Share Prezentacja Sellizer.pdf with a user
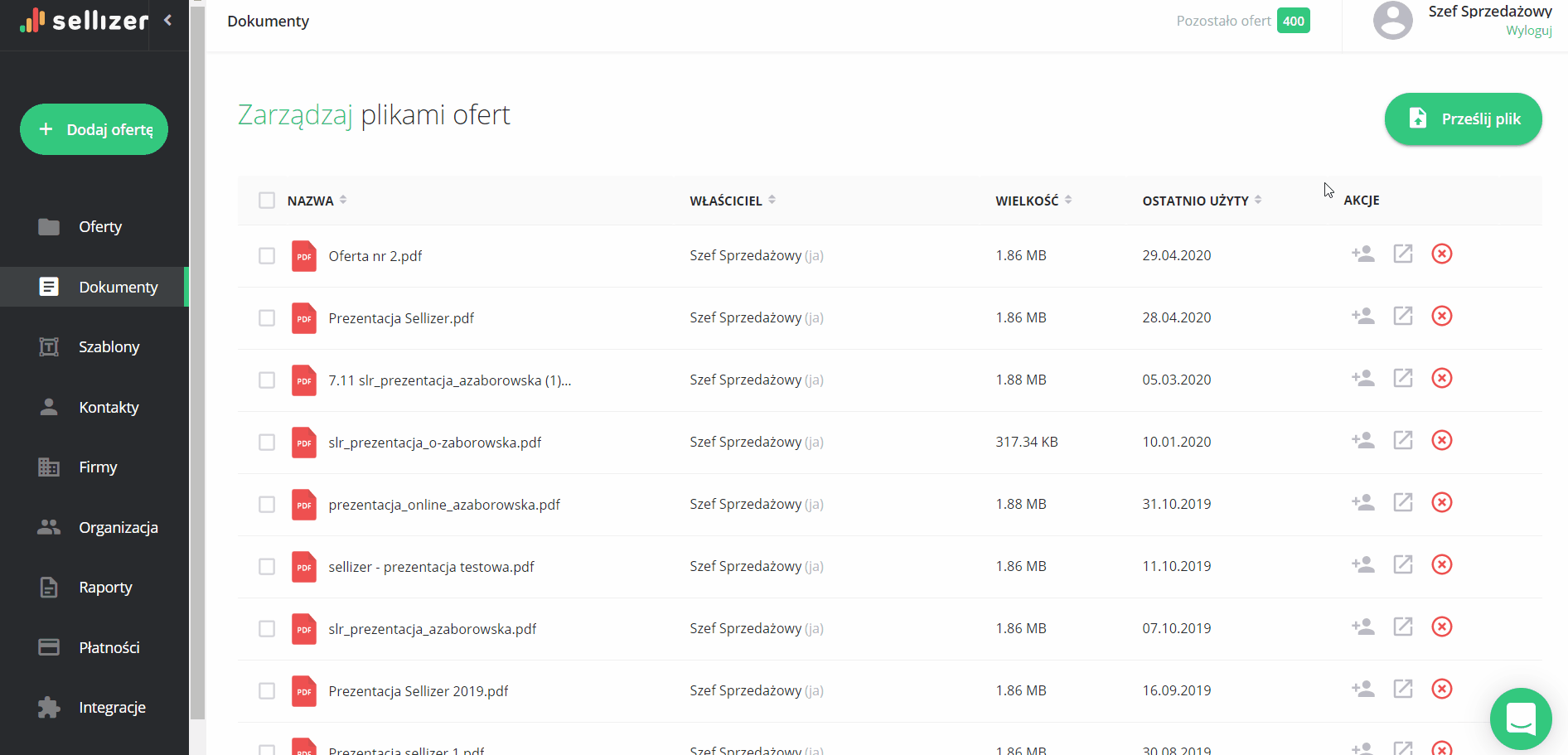 1362,317
